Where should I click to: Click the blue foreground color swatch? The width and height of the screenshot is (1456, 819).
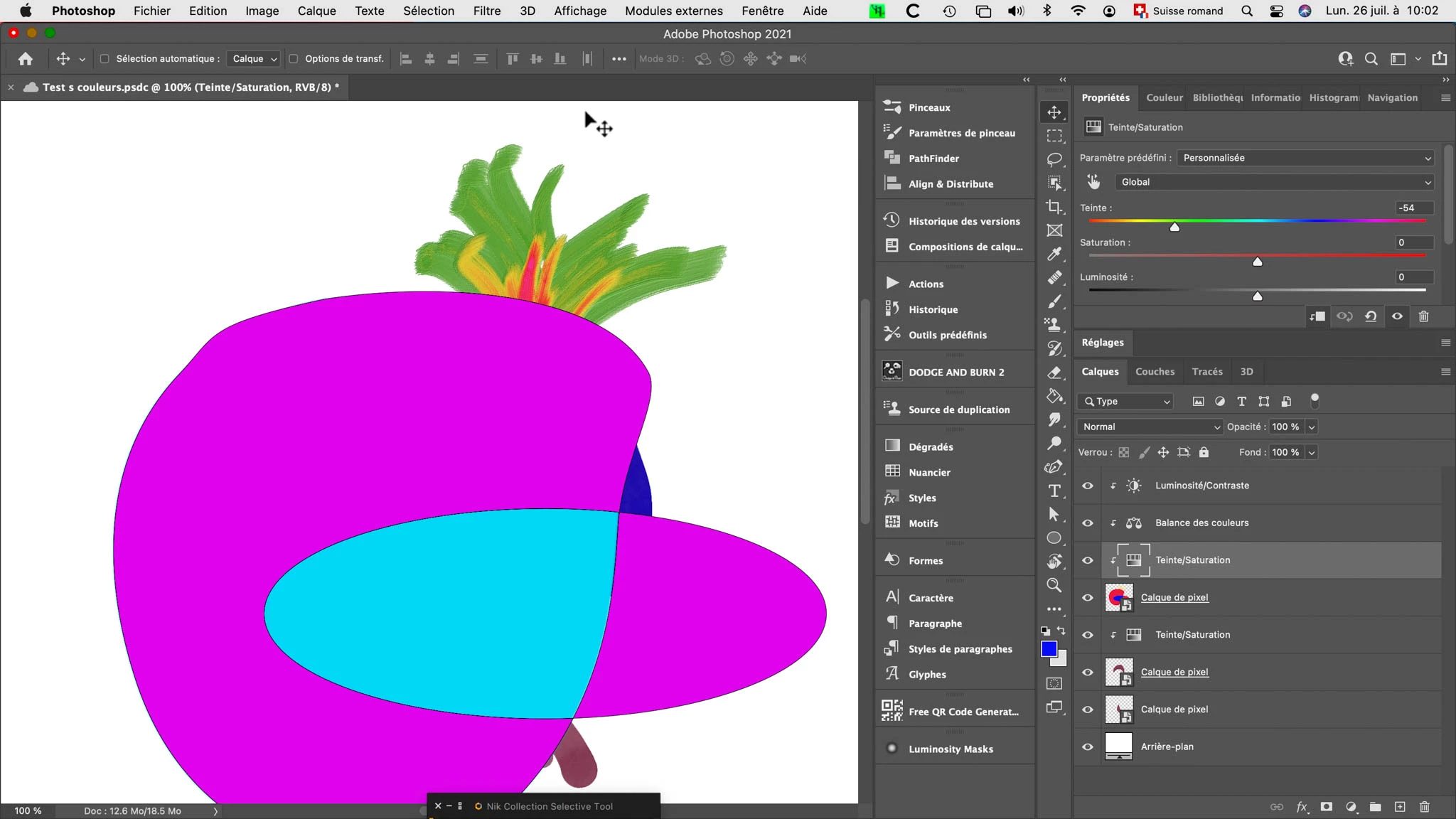pos(1049,648)
